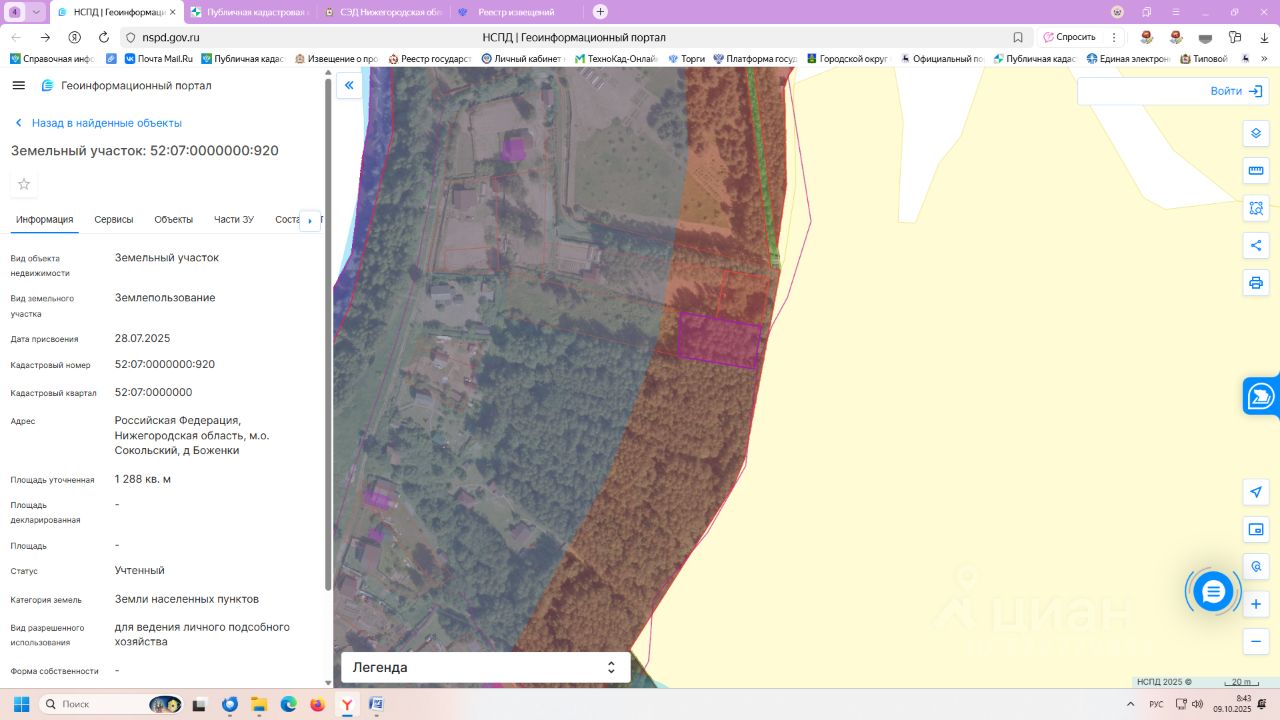Click the side panel vertical scrollbar
1280x720 pixels.
pyautogui.click(x=328, y=335)
